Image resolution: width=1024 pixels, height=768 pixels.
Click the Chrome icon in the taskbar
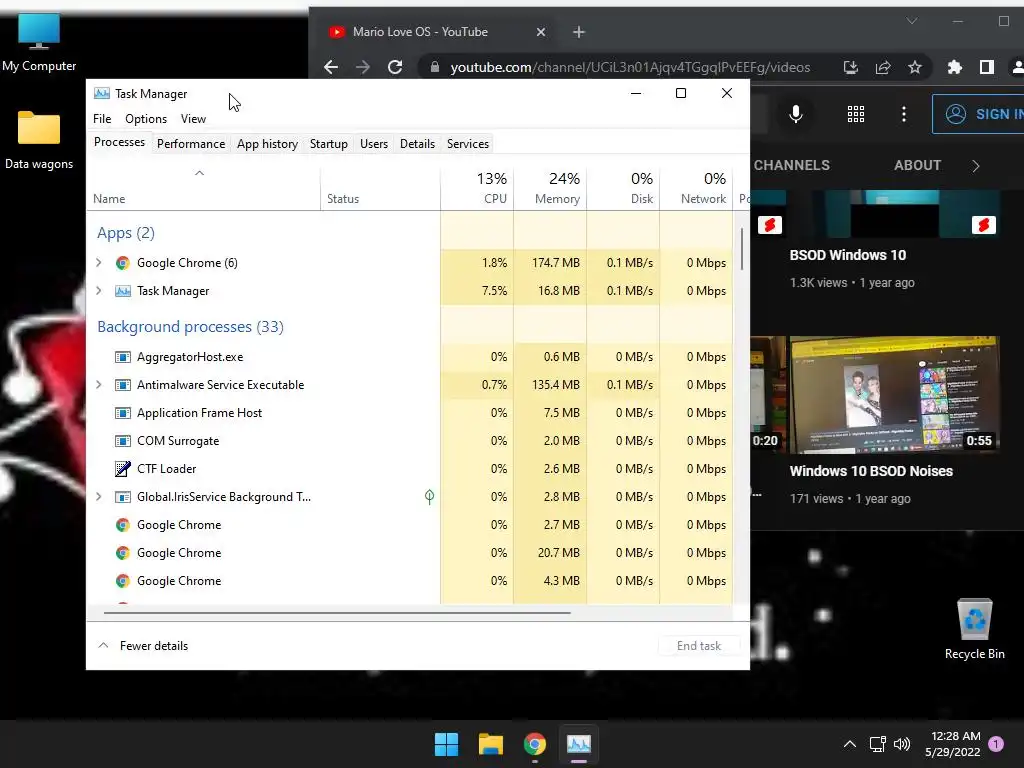coord(535,744)
